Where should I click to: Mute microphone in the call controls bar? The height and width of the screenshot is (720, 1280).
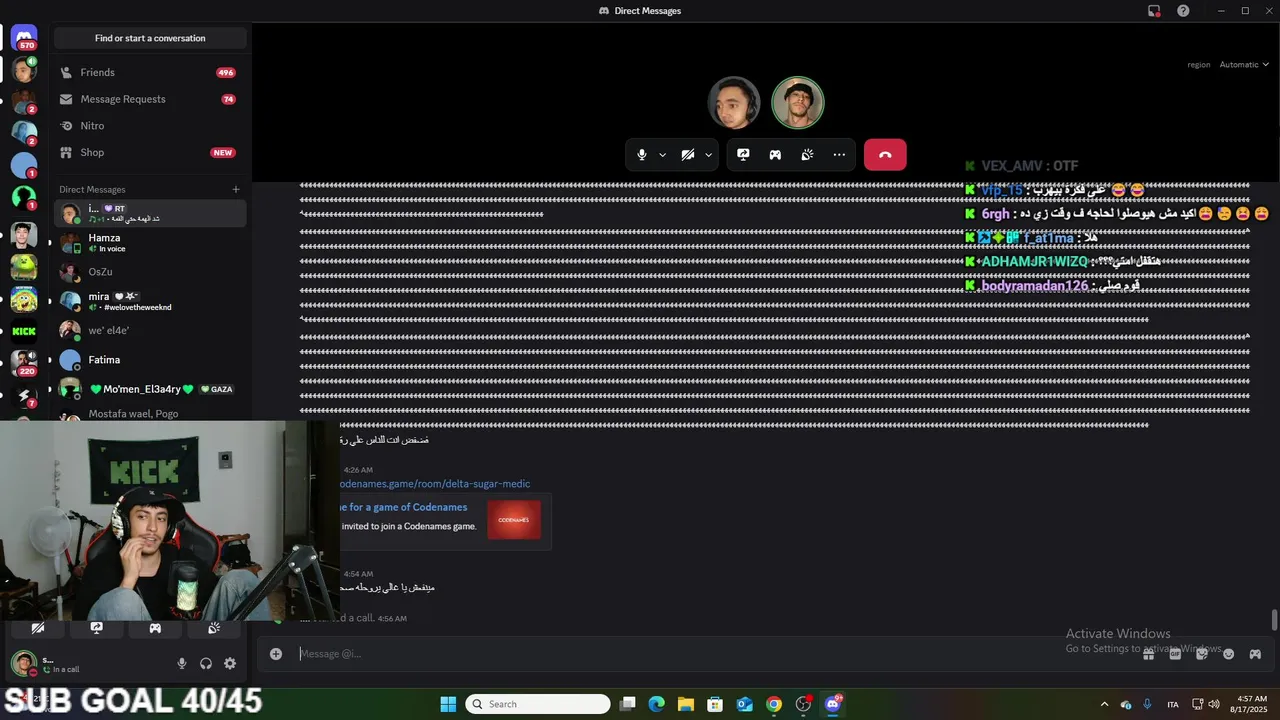[x=642, y=155]
